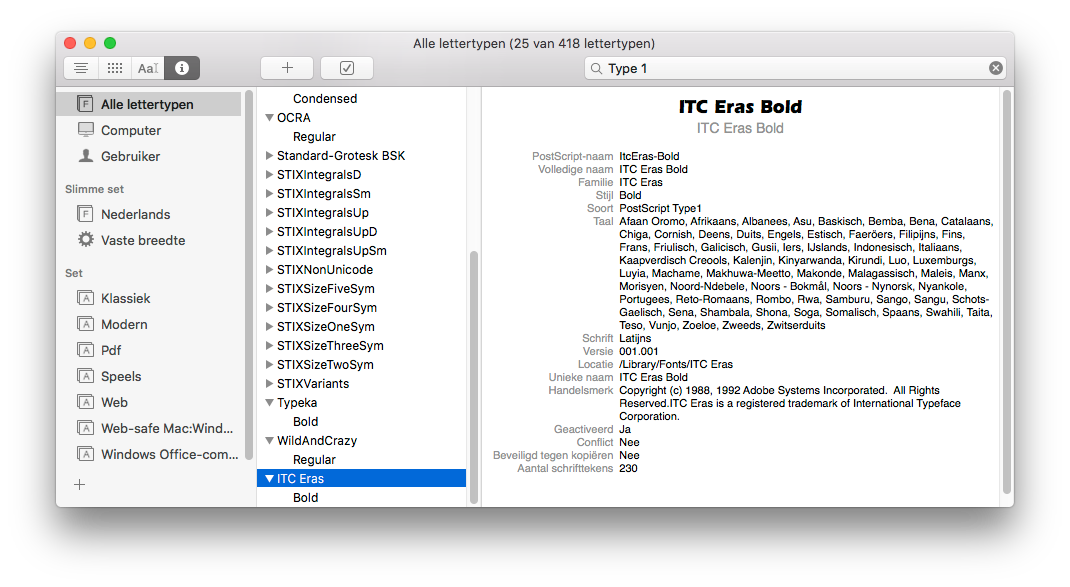Click into the Type 1 search field
The height and width of the screenshot is (587, 1070).
pyautogui.click(x=795, y=68)
